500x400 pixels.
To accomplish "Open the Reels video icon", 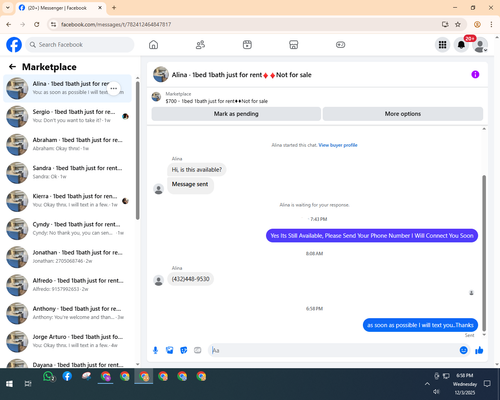I will tap(247, 45).
